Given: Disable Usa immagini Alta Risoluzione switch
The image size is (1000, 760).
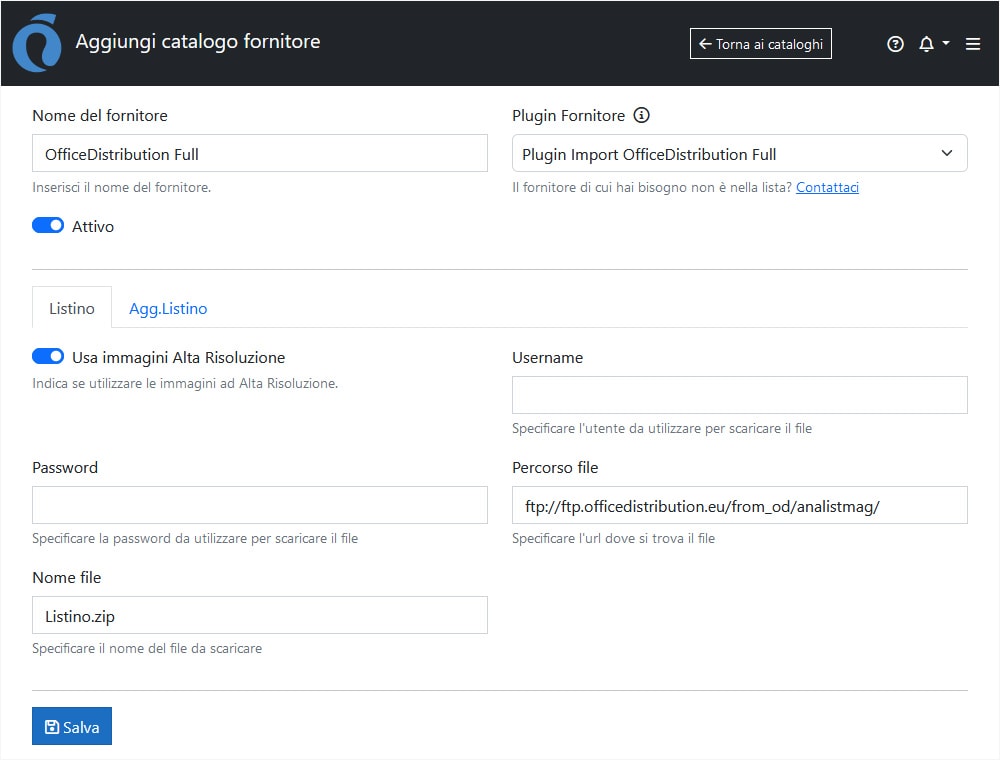Looking at the screenshot, I should coord(48,357).
